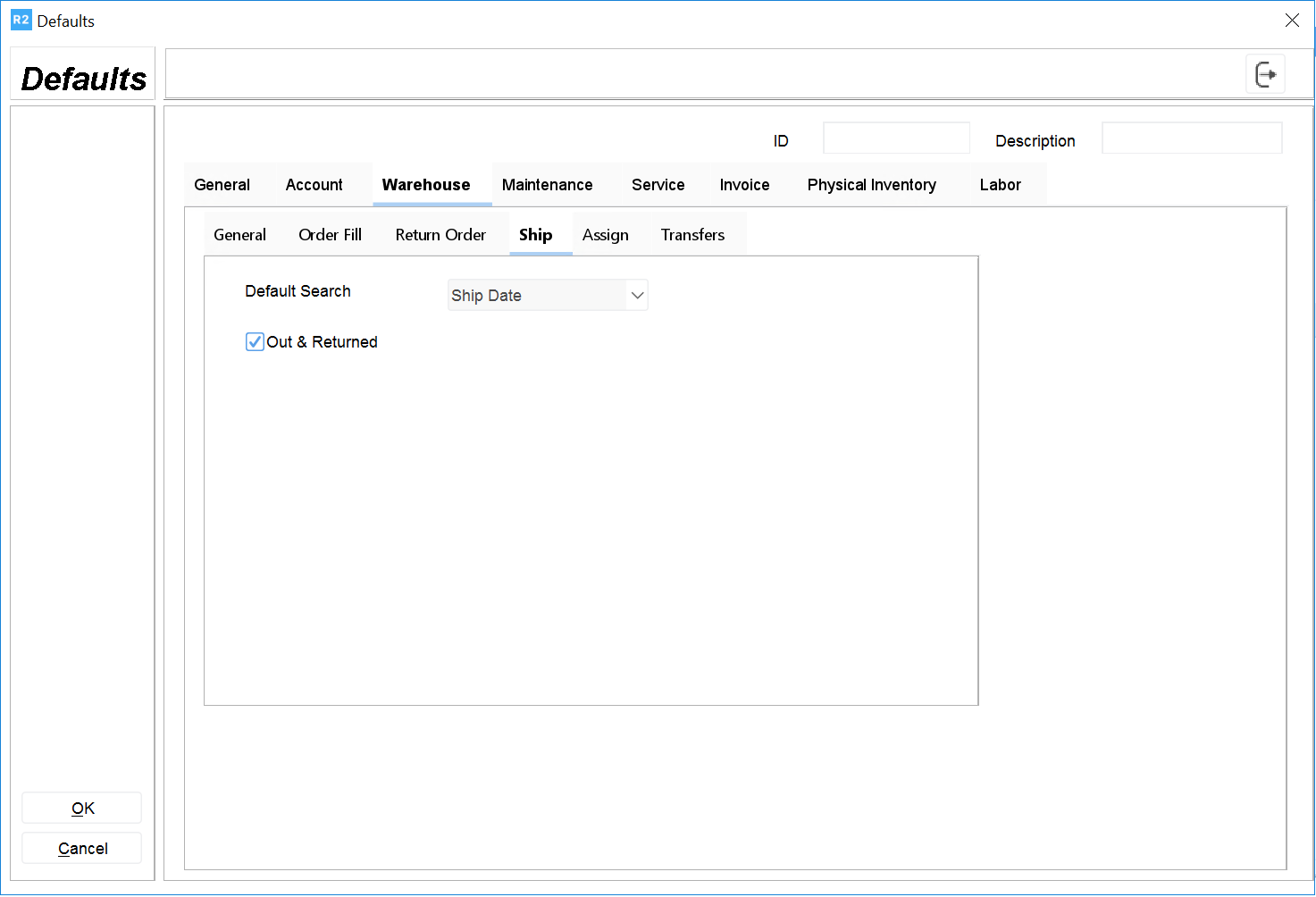Focus the Description input field
The width and height of the screenshot is (1316, 897).
tap(1191, 138)
